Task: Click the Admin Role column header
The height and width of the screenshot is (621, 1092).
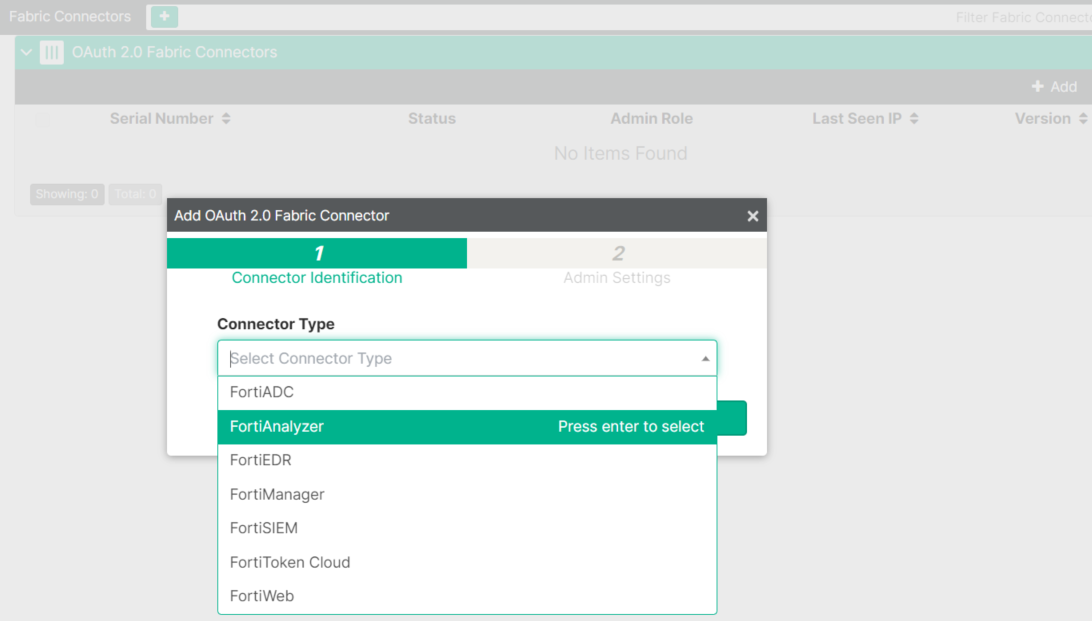Action: pos(652,118)
